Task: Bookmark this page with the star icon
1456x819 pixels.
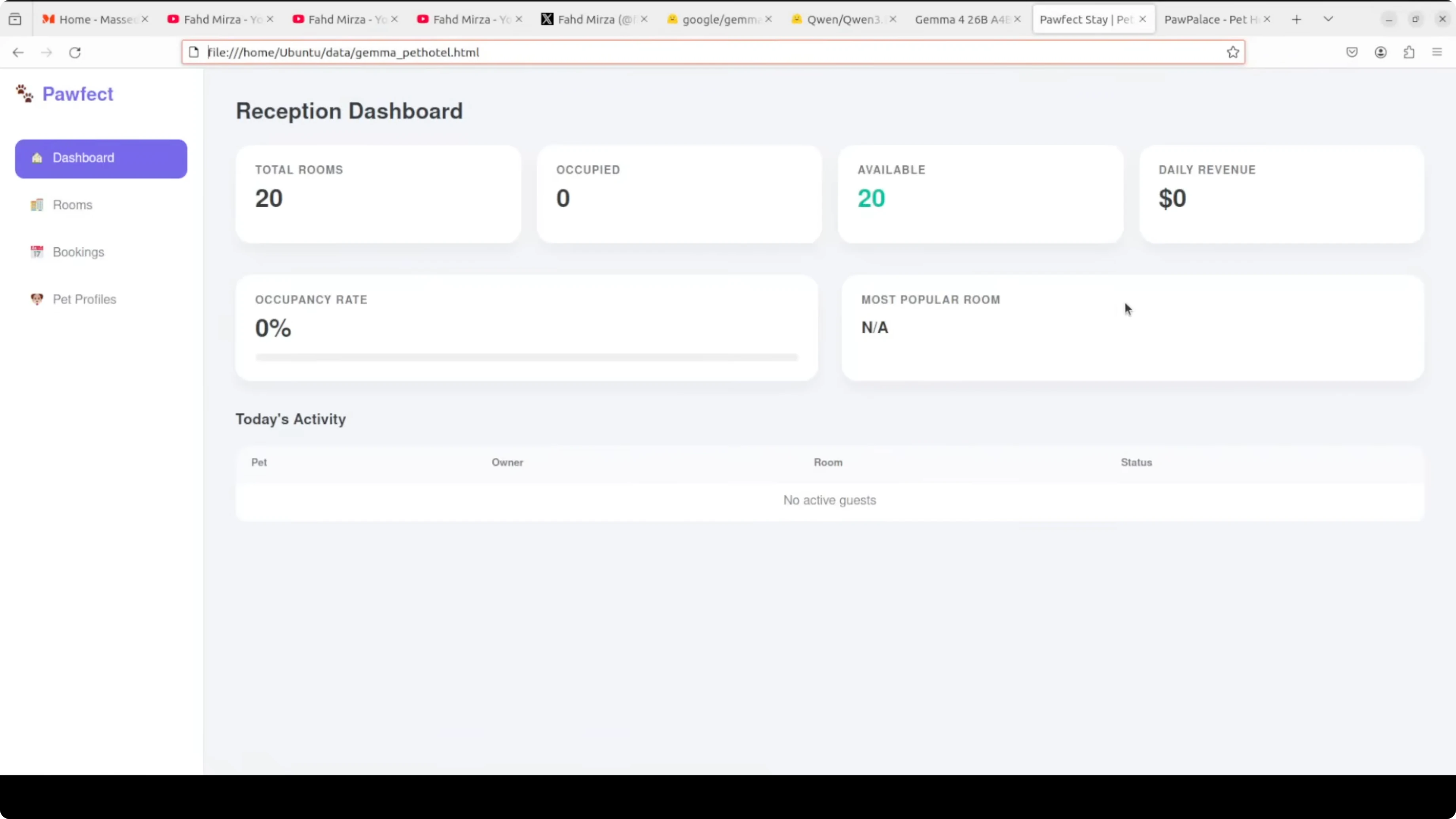Action: pyautogui.click(x=1233, y=52)
